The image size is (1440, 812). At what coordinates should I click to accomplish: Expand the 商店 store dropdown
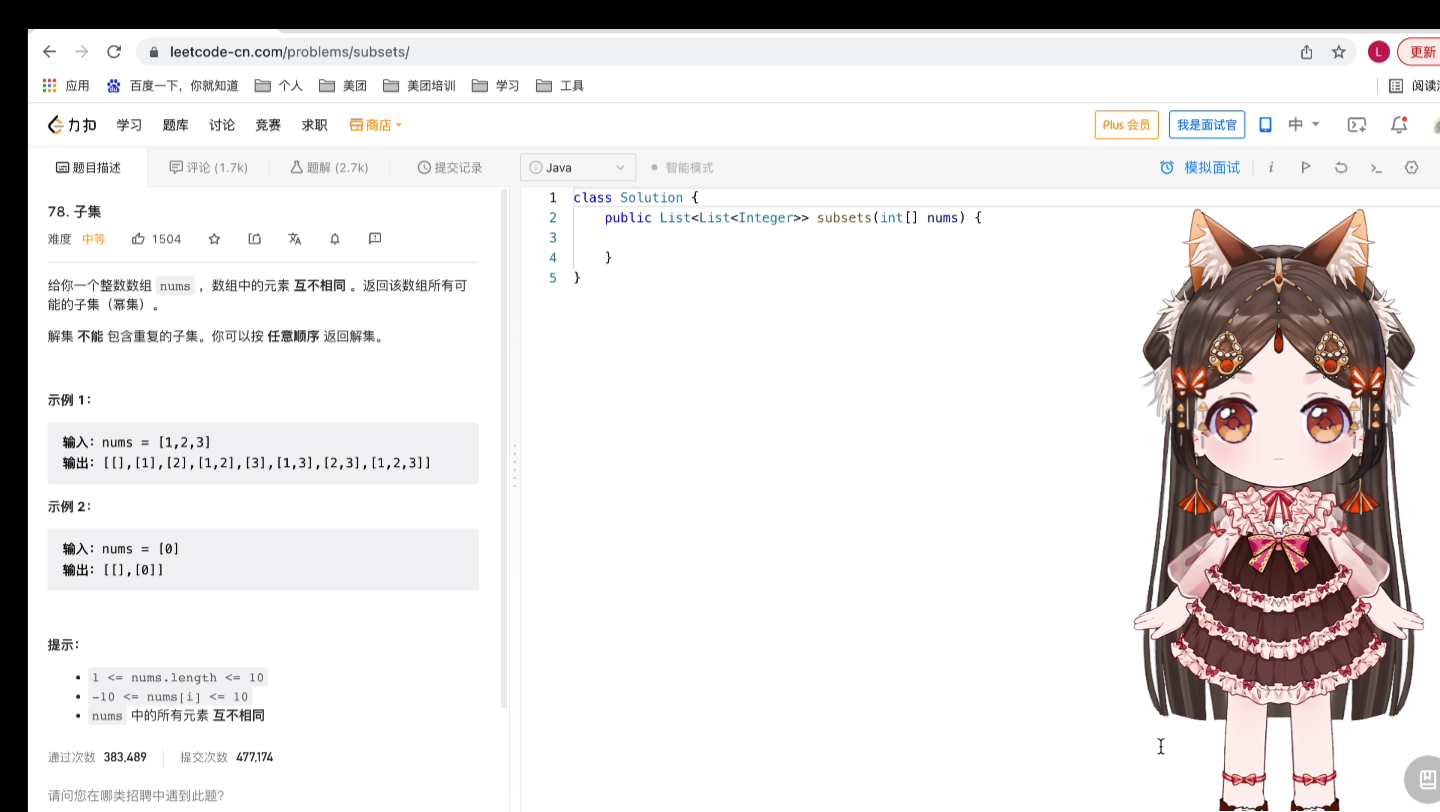376,125
